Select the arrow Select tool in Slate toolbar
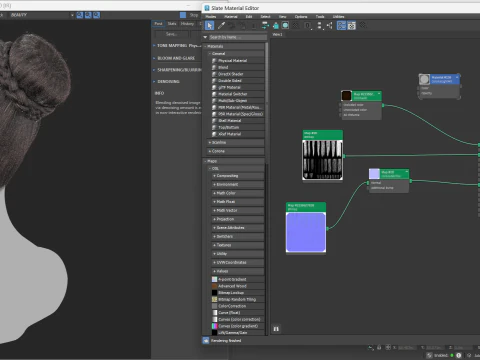 [209, 25]
